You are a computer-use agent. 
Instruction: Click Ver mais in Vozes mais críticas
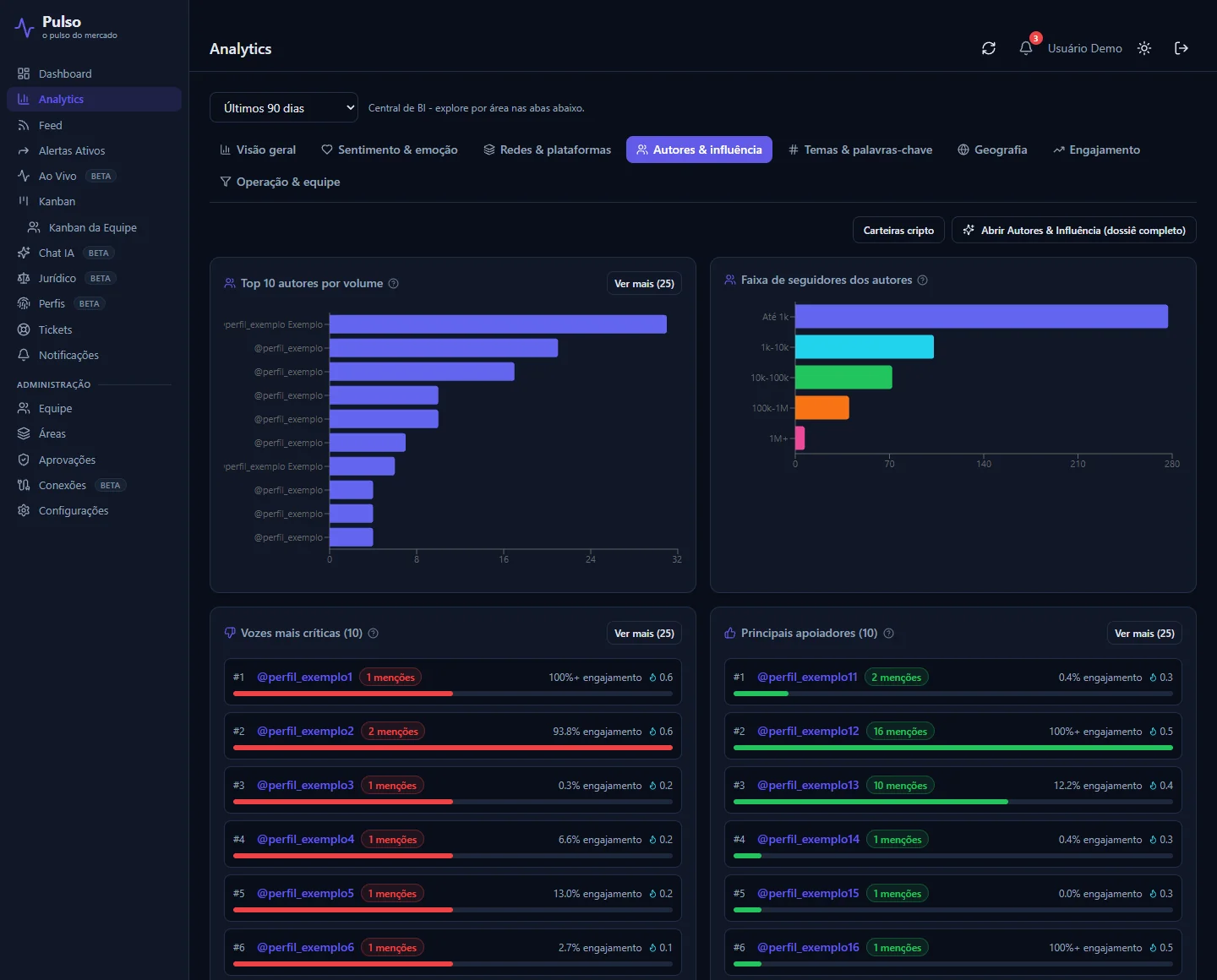tap(644, 633)
